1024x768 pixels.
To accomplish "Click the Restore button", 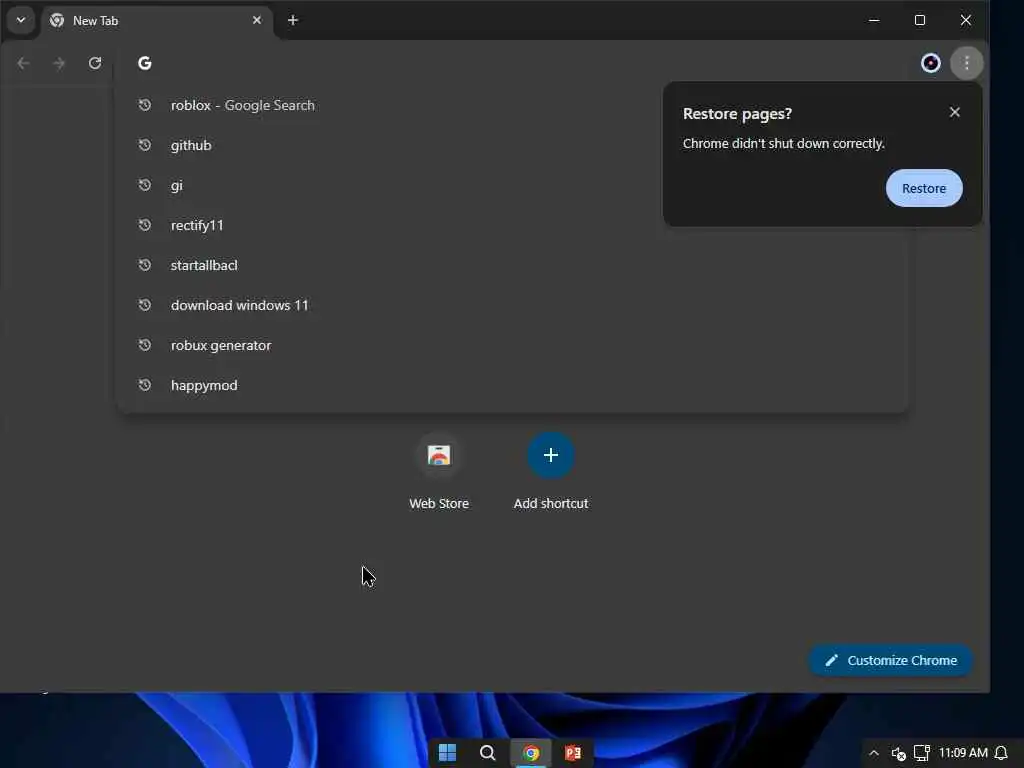I will (x=924, y=188).
